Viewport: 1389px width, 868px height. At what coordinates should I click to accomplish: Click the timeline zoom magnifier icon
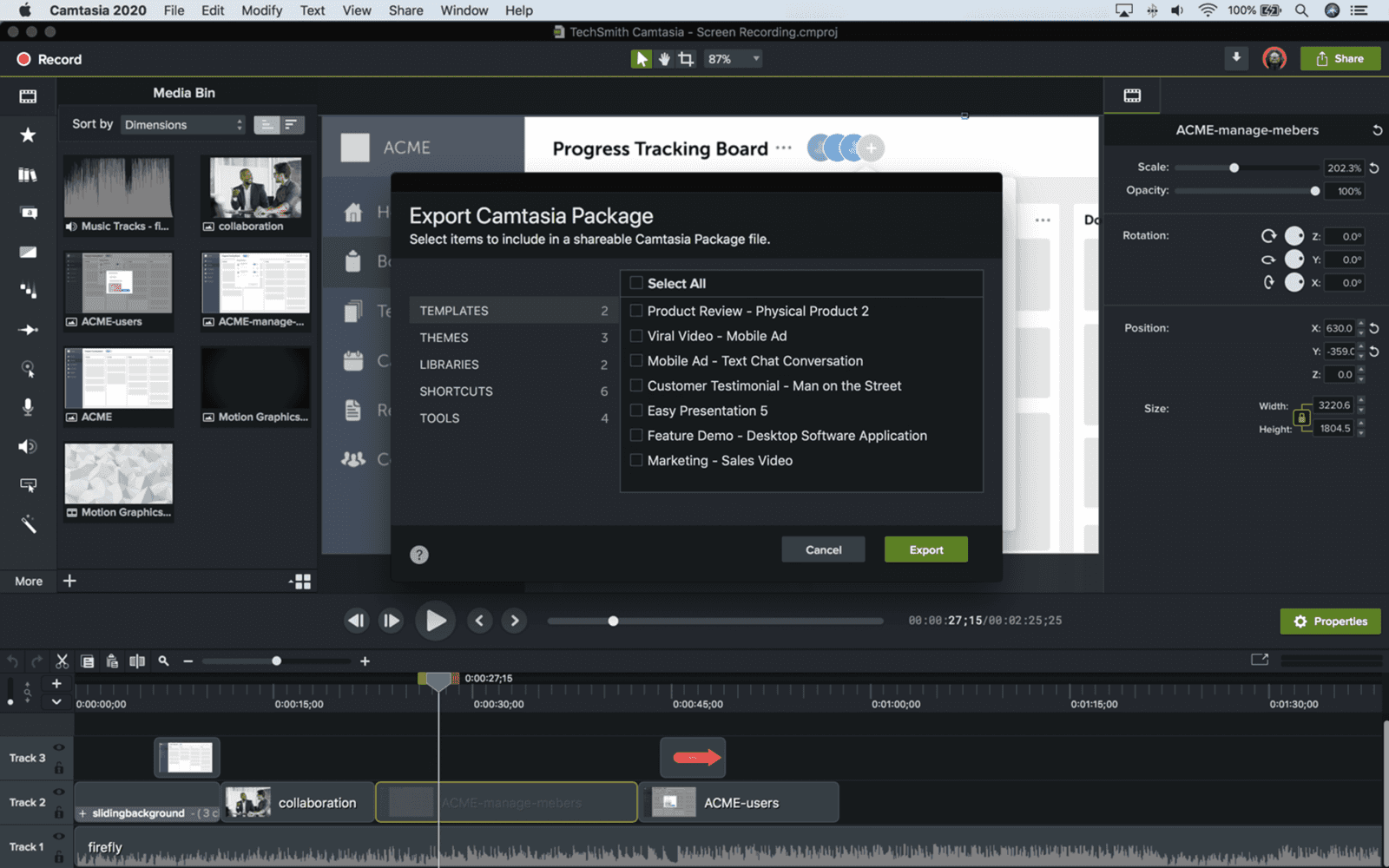(163, 661)
